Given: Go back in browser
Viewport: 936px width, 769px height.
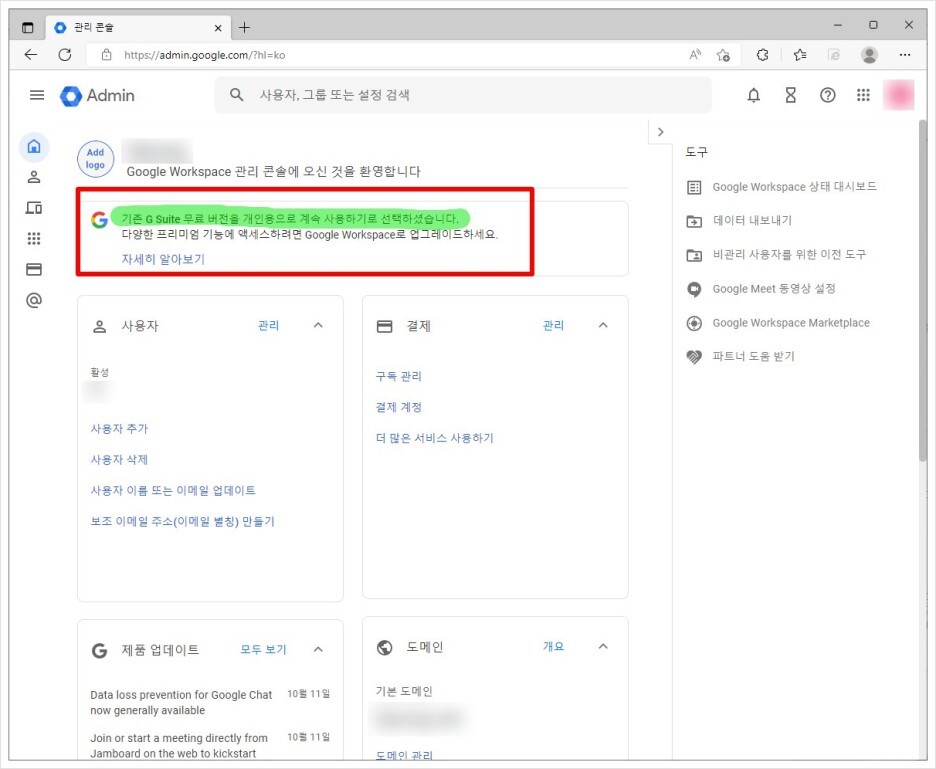Looking at the screenshot, I should coord(30,55).
